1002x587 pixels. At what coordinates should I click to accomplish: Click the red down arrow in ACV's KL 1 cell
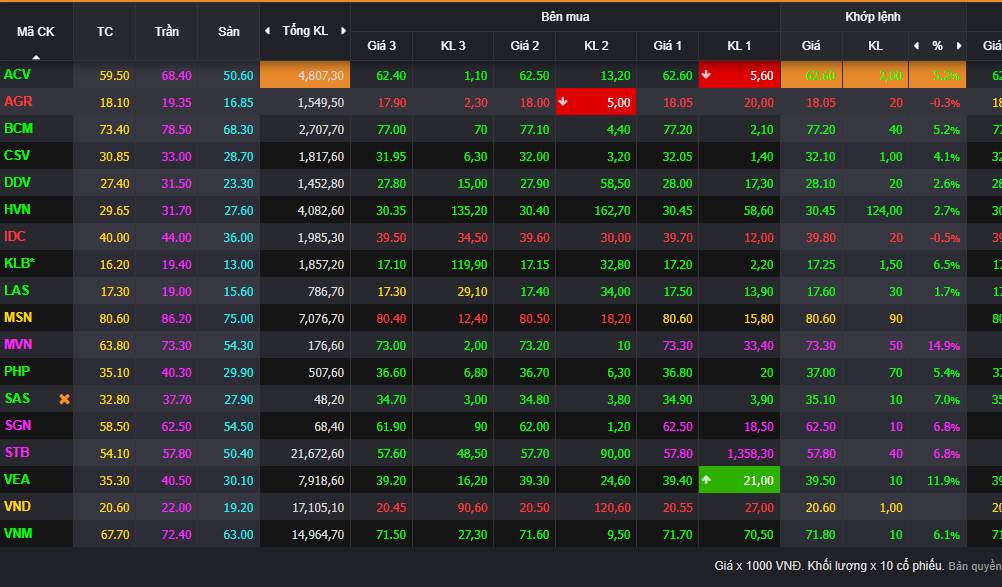point(707,75)
